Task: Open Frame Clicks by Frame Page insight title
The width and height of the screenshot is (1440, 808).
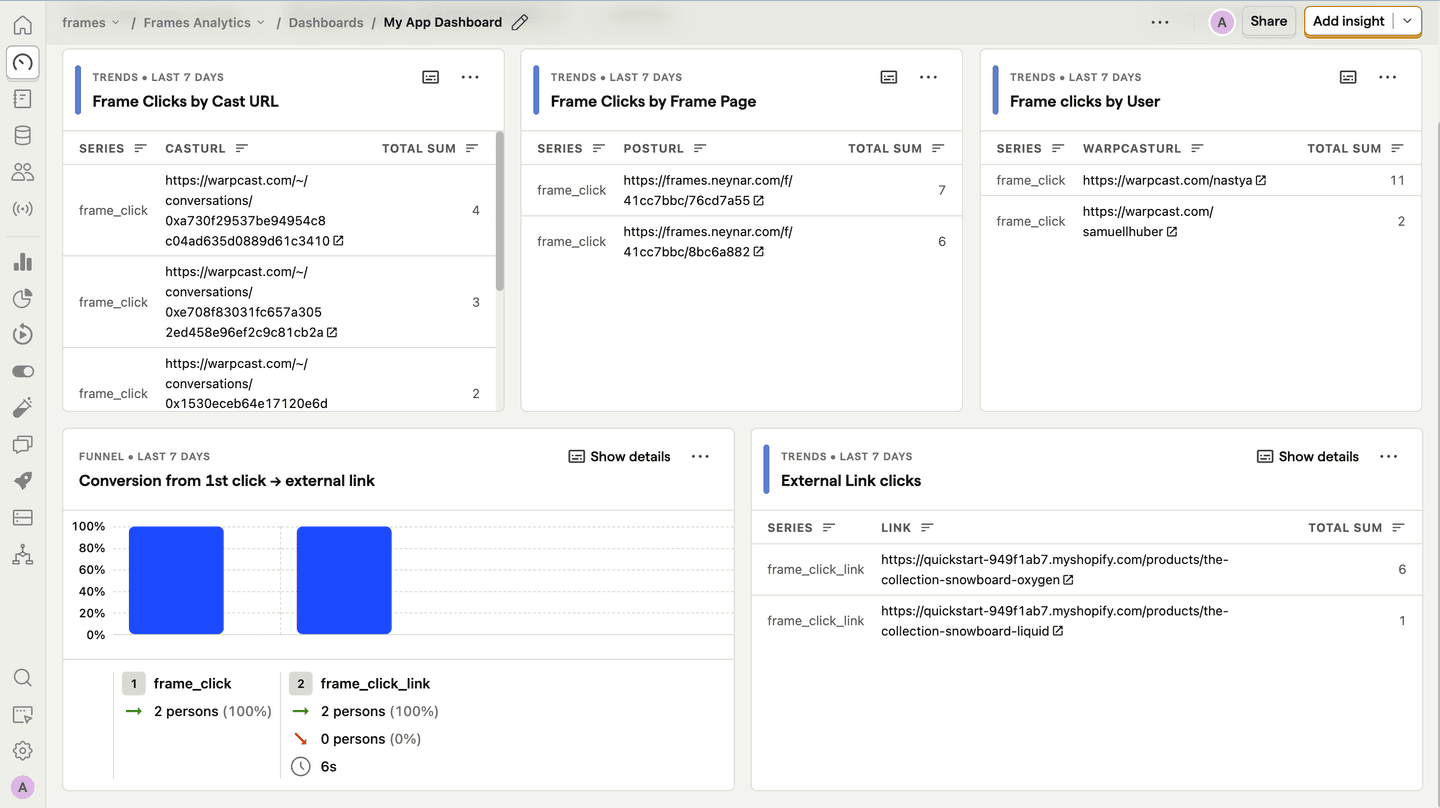Action: click(653, 101)
